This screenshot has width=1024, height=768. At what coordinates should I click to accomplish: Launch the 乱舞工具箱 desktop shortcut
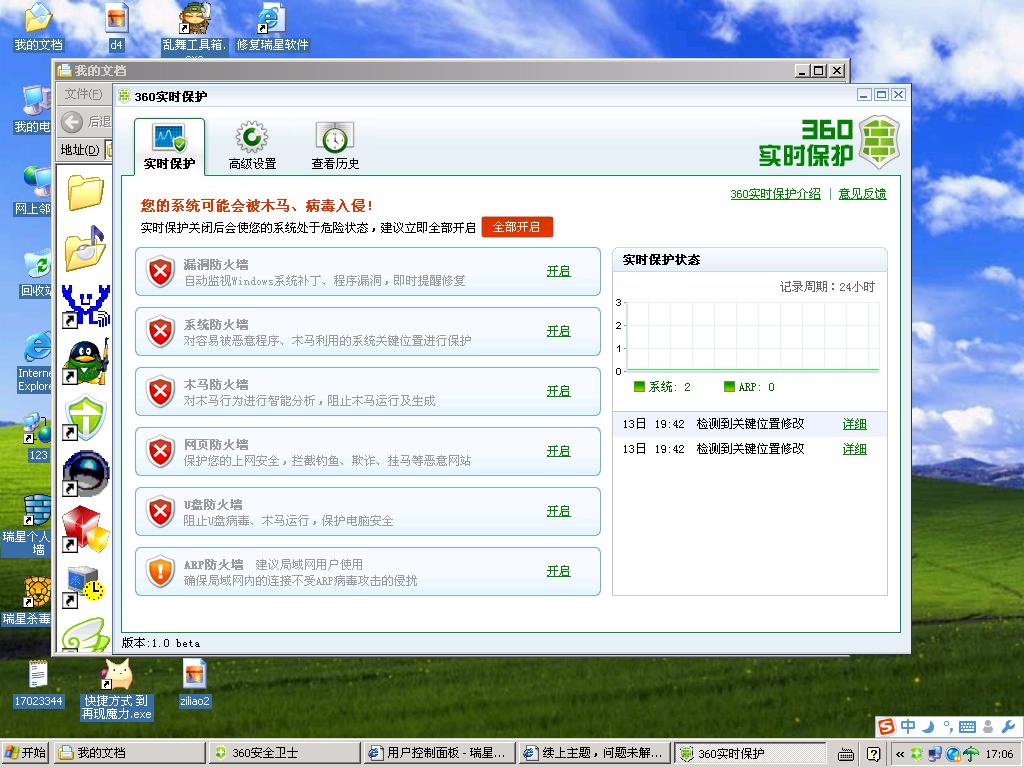point(195,27)
